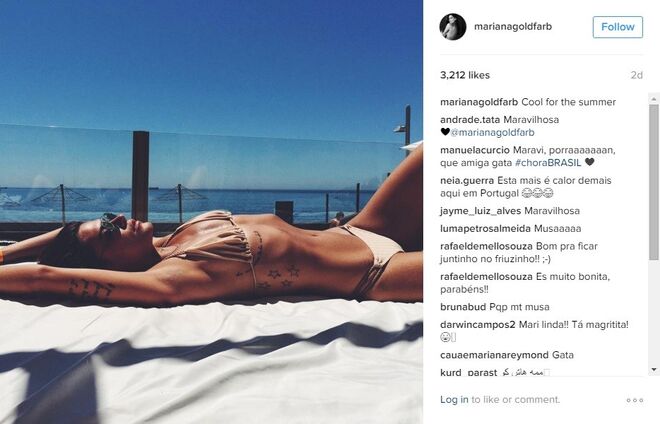Open the @marianagoldfarb mention link

(492, 132)
